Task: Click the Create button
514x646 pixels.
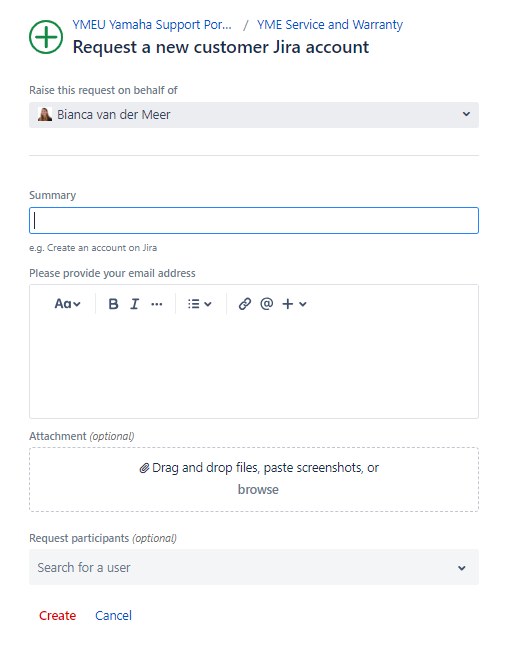Action: point(58,616)
